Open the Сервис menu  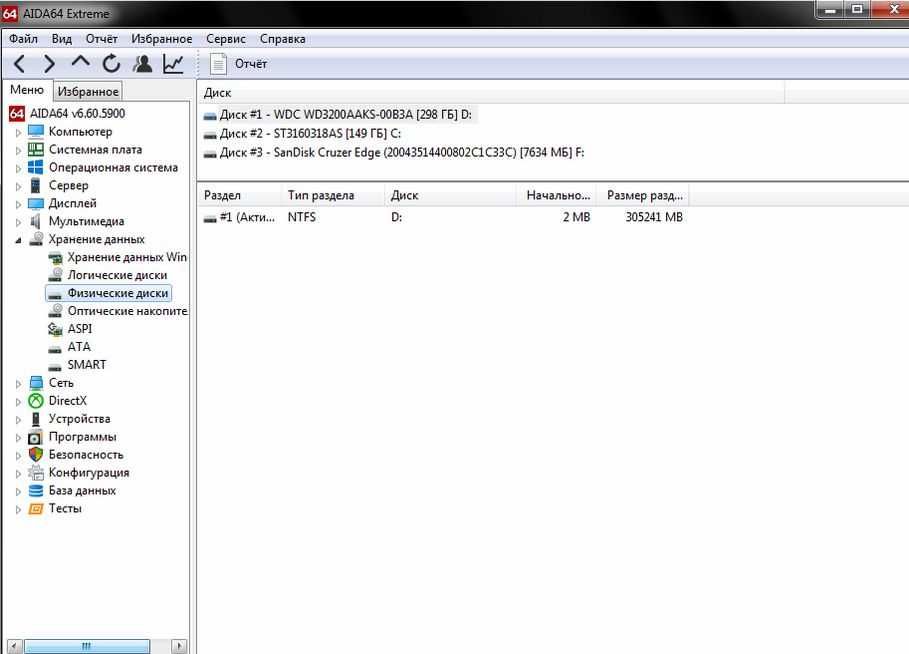(x=226, y=39)
